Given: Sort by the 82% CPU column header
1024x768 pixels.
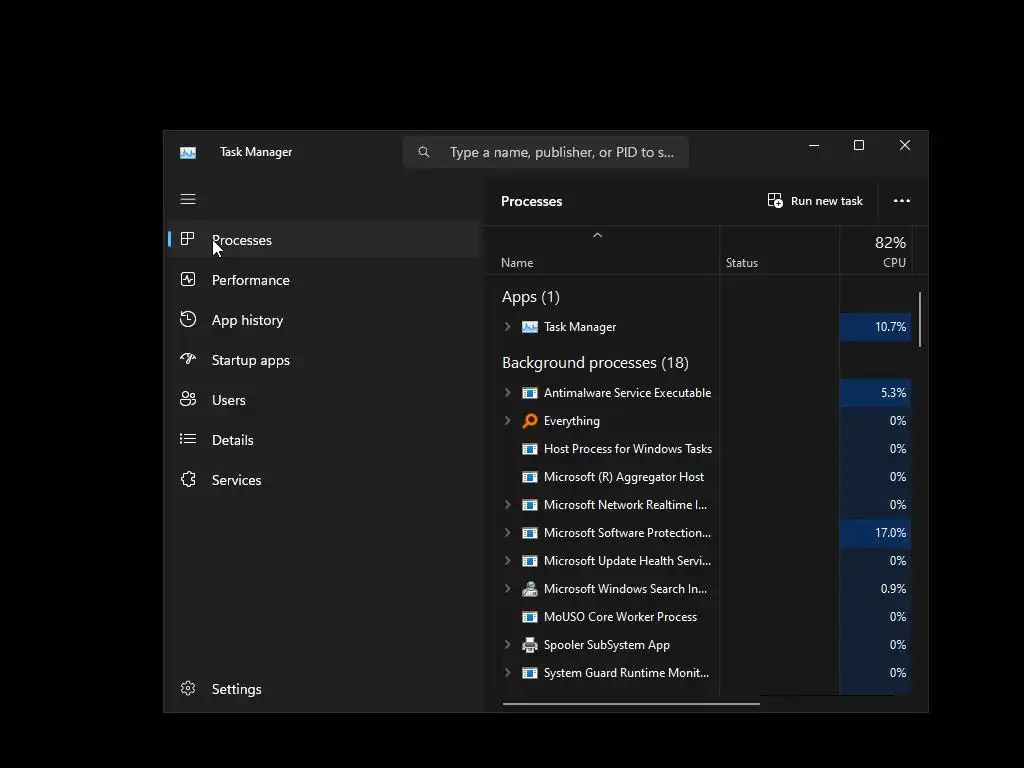Looking at the screenshot, I should pos(876,250).
